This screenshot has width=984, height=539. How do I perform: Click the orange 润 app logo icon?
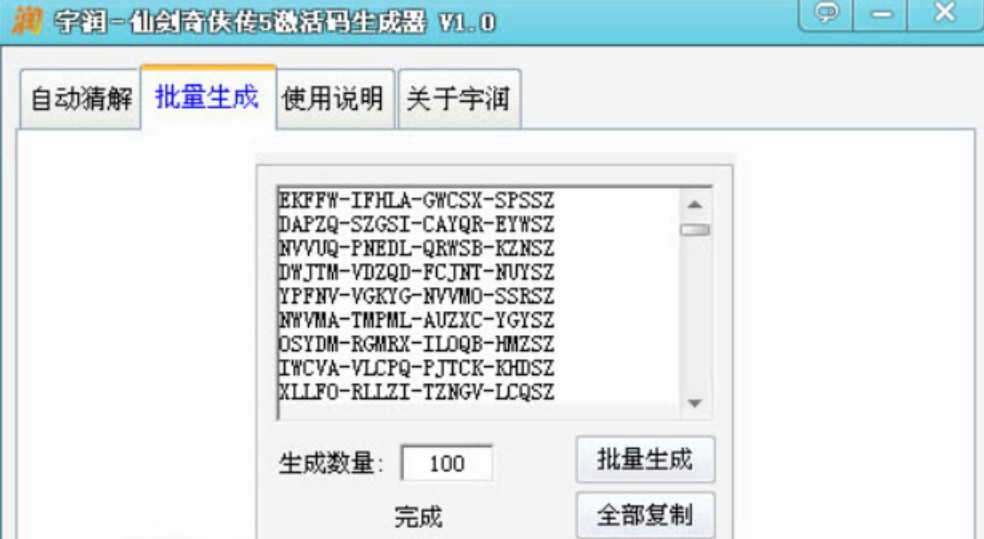point(28,19)
